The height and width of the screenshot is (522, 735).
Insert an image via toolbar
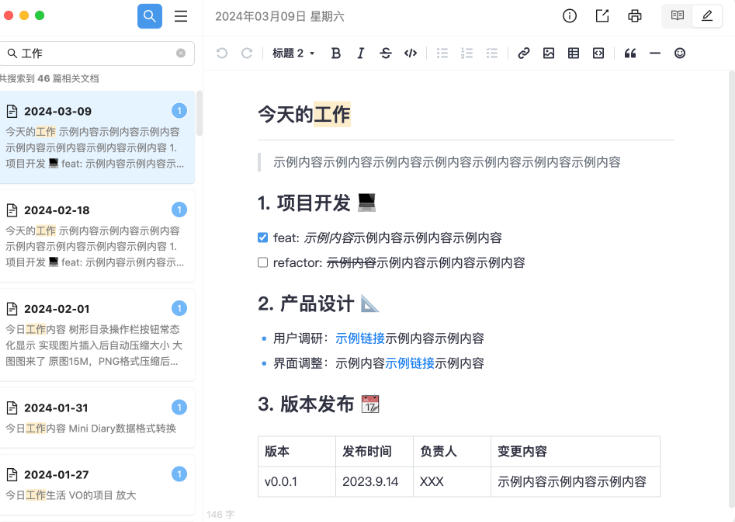(548, 53)
